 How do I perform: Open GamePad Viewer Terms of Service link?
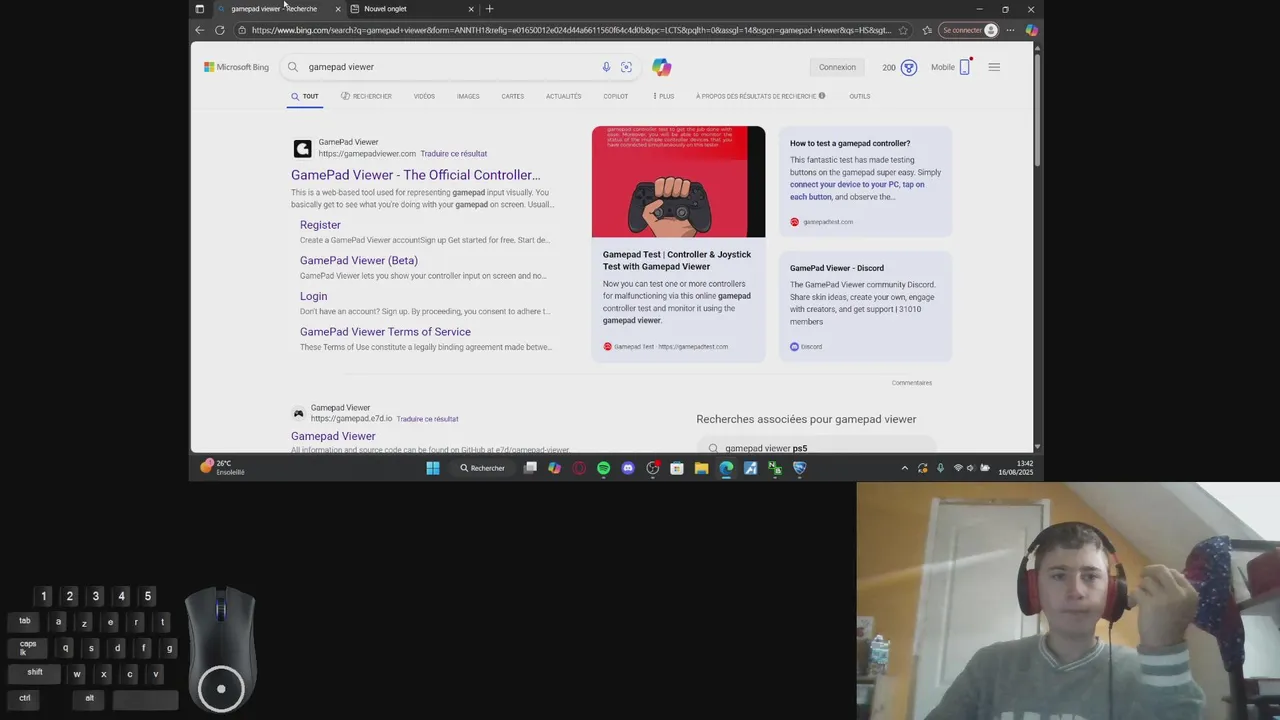tap(385, 332)
